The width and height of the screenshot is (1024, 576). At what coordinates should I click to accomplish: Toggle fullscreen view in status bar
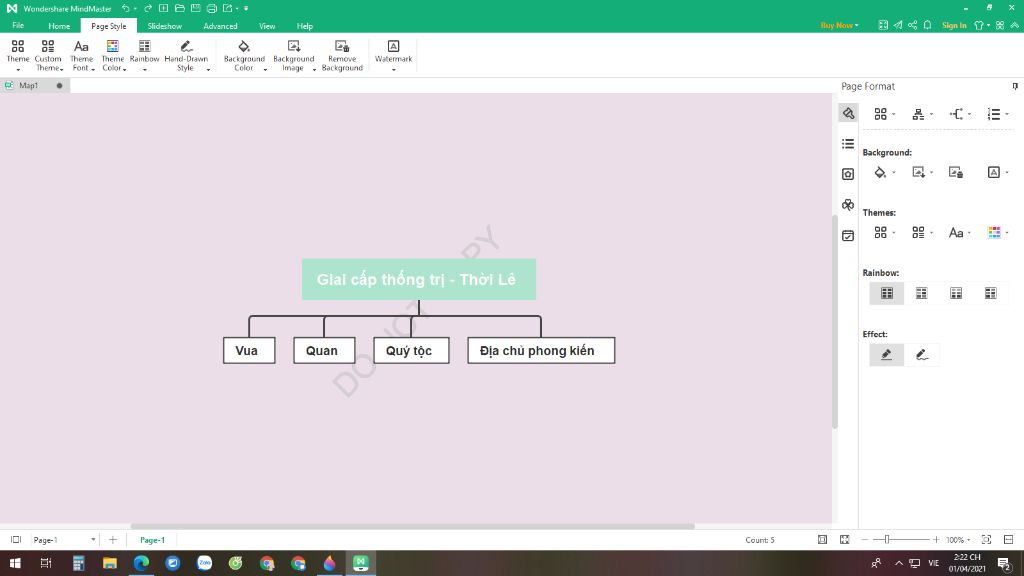click(x=844, y=539)
